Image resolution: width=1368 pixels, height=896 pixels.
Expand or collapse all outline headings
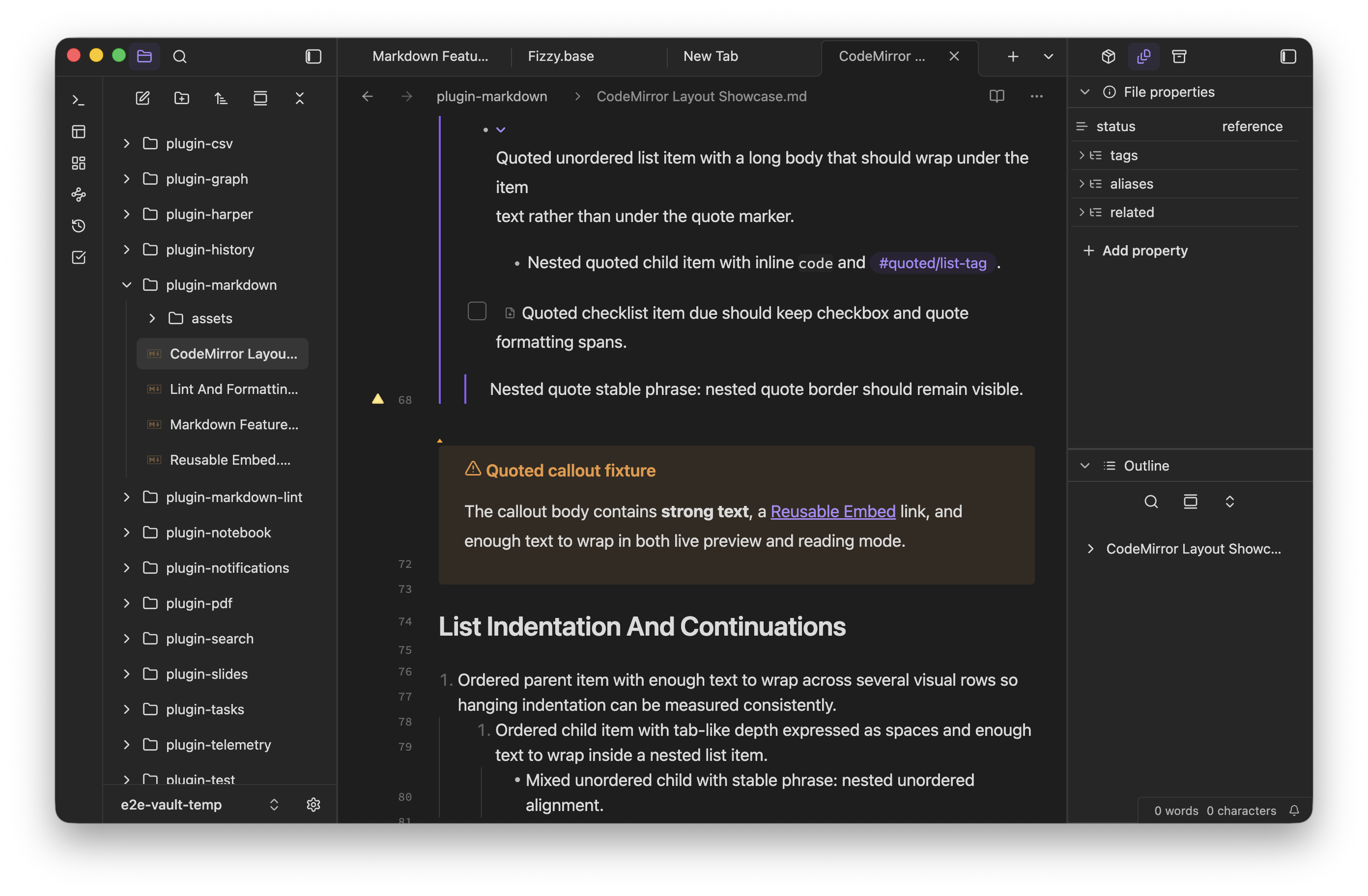point(1229,502)
